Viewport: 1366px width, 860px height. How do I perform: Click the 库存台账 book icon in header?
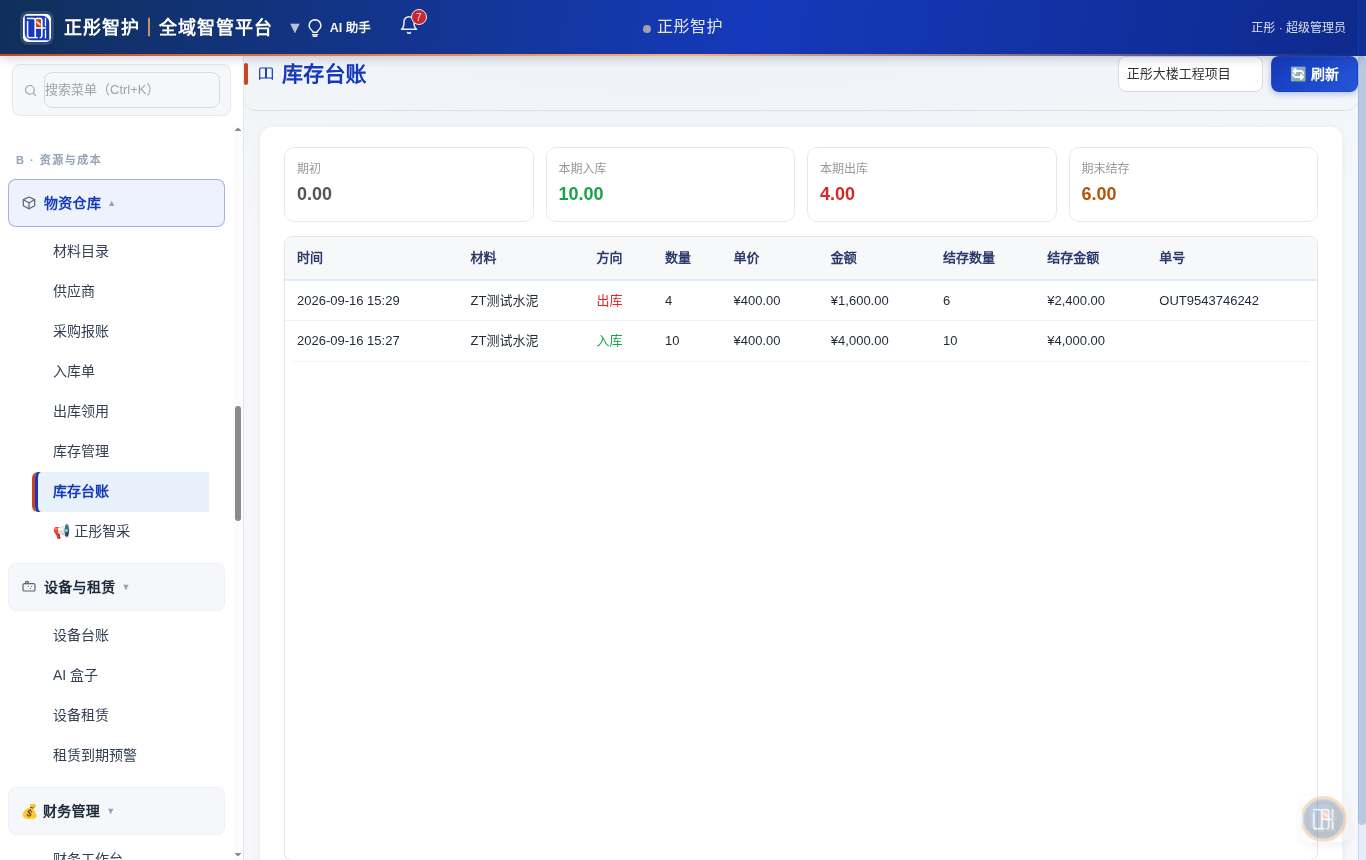point(266,74)
